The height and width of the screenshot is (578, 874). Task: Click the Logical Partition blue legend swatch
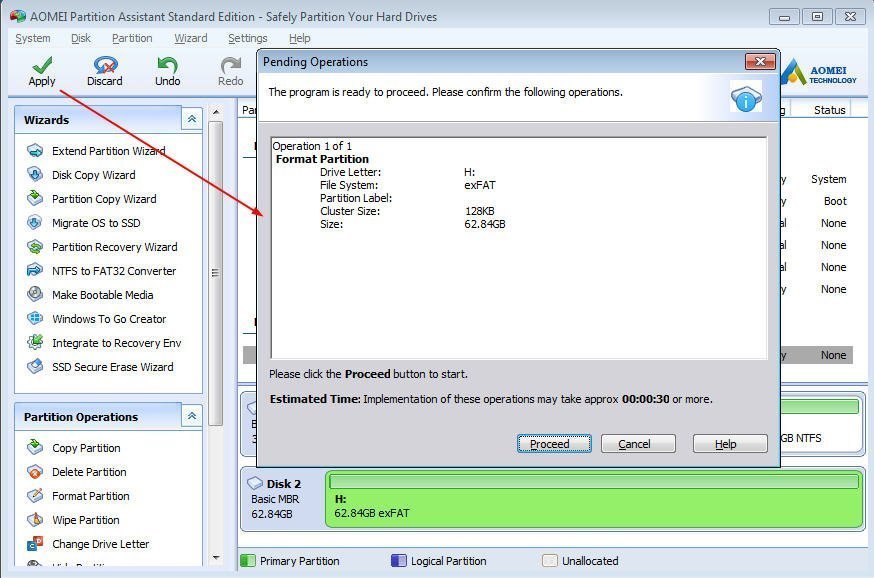[399, 561]
